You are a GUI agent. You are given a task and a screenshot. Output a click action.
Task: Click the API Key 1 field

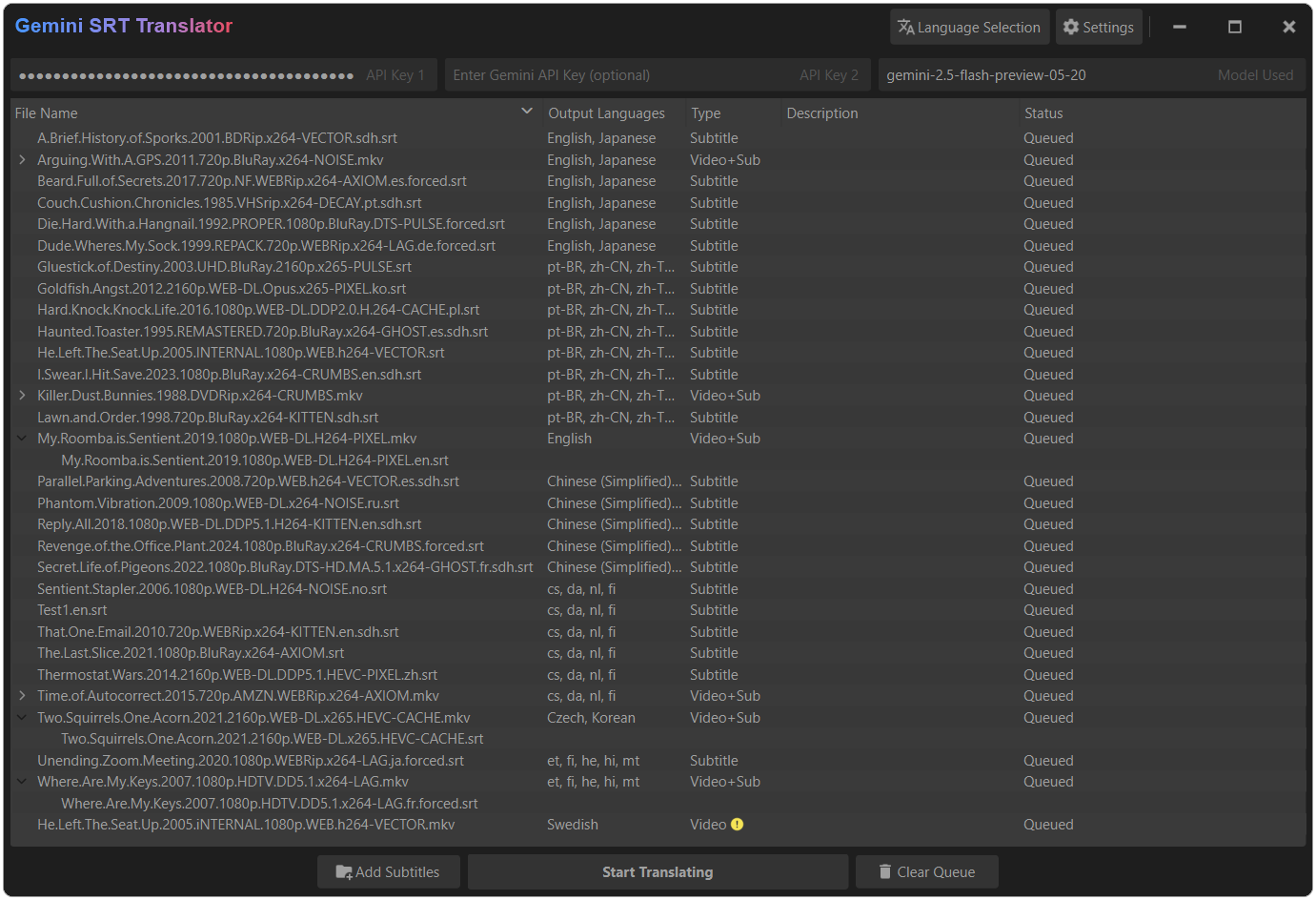coord(224,75)
